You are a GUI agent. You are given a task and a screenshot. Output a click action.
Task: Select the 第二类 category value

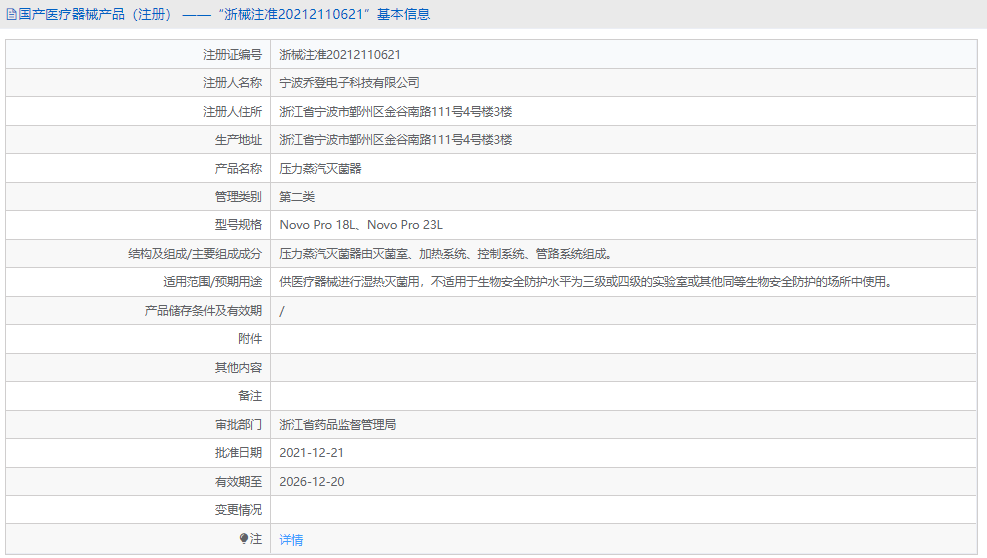pyautogui.click(x=297, y=196)
